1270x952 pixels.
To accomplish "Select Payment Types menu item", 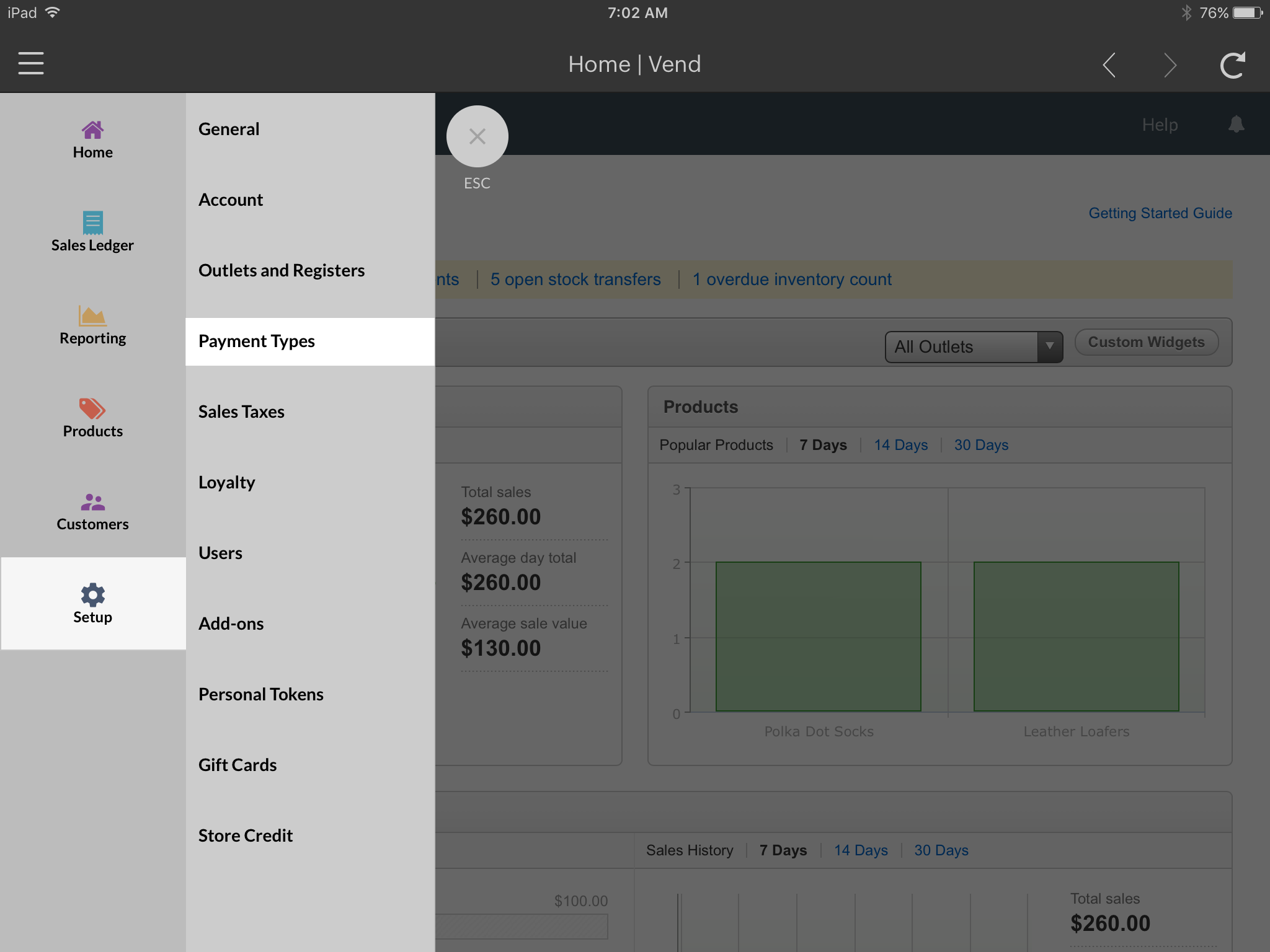I will 310,342.
